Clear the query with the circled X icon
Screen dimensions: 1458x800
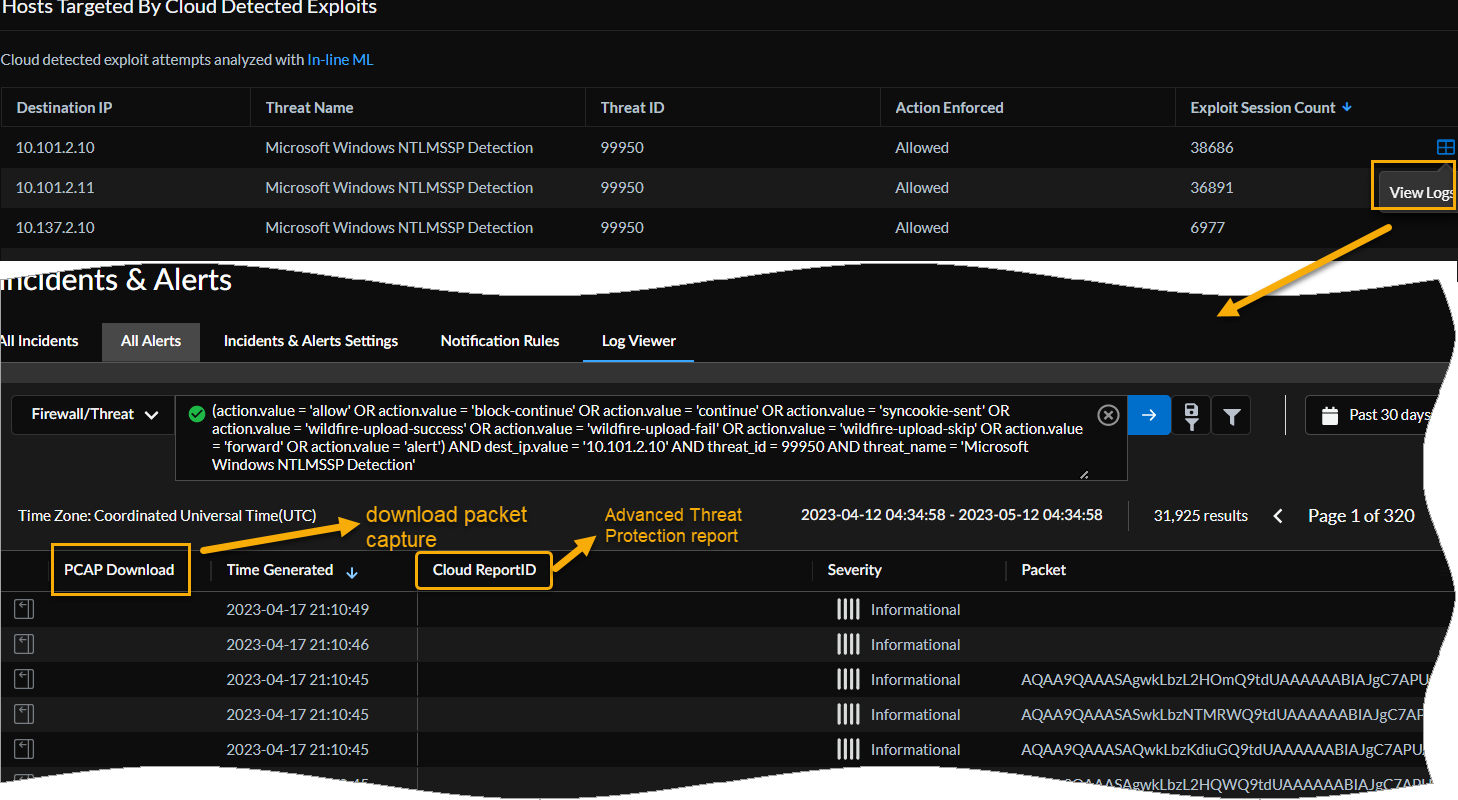(x=1107, y=414)
